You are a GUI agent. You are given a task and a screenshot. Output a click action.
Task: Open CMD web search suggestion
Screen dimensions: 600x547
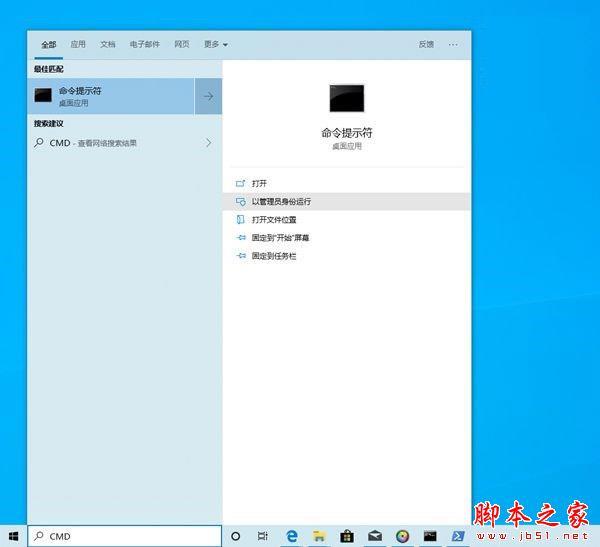click(x=124, y=143)
